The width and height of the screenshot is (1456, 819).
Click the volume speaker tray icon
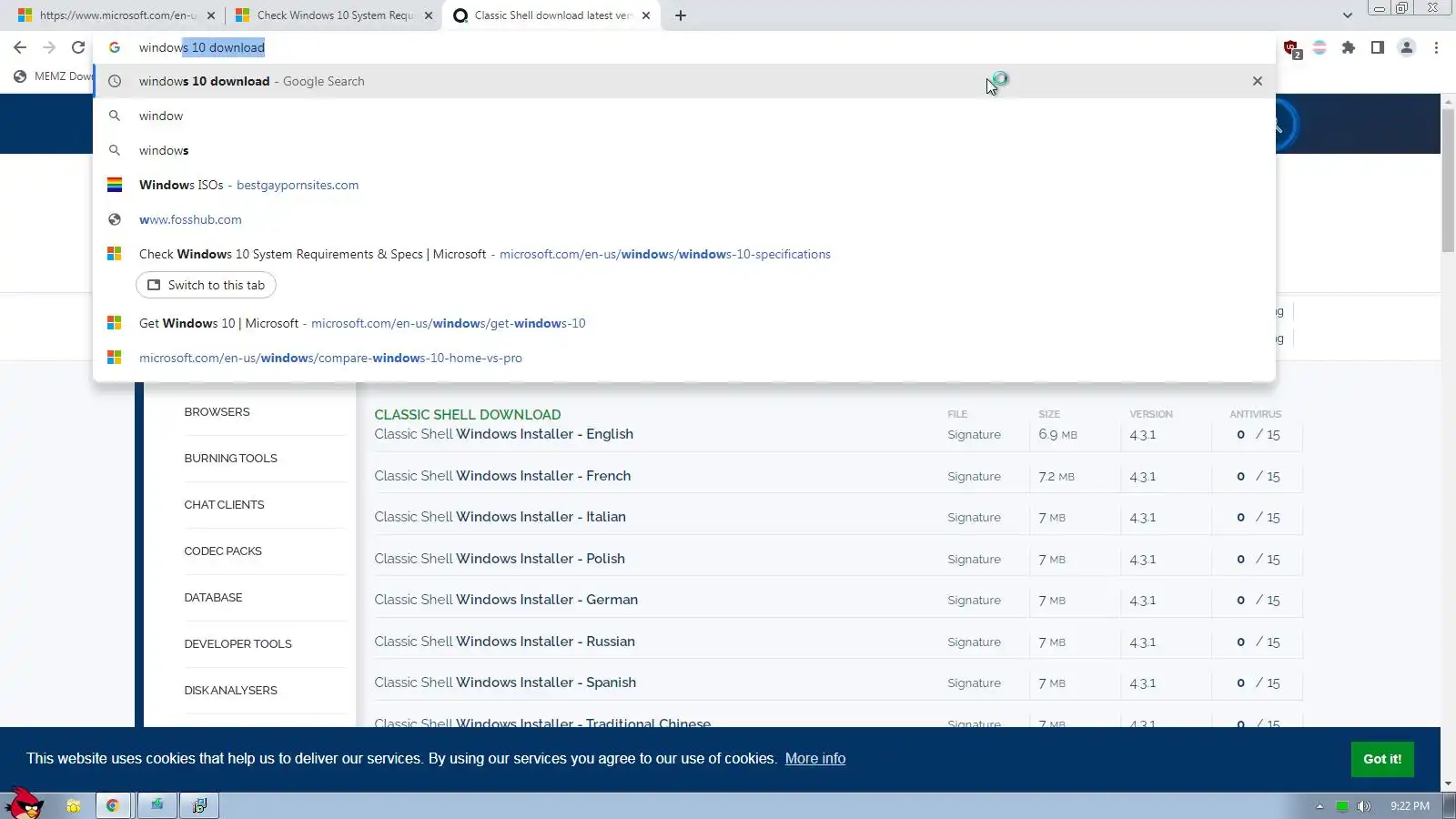pos(1363,806)
